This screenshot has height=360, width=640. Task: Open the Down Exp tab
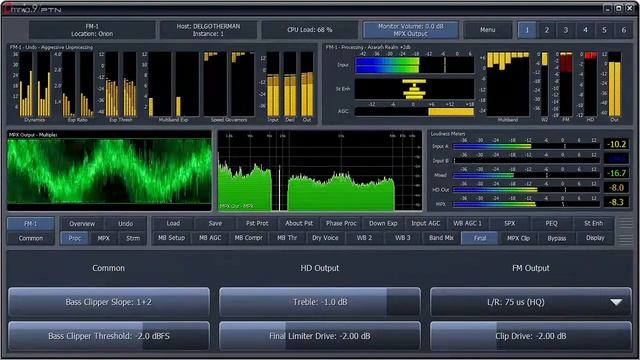point(383,223)
